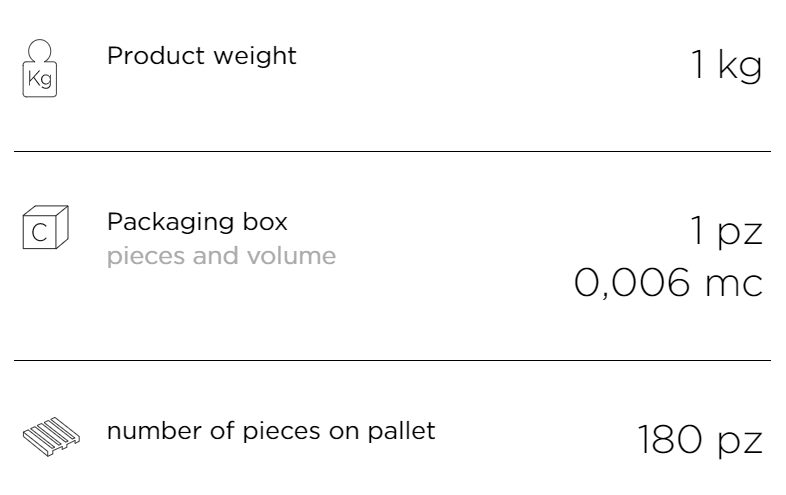This screenshot has height=495, width=786.
Task: Click the ring handle of weight icon
Action: (40, 50)
